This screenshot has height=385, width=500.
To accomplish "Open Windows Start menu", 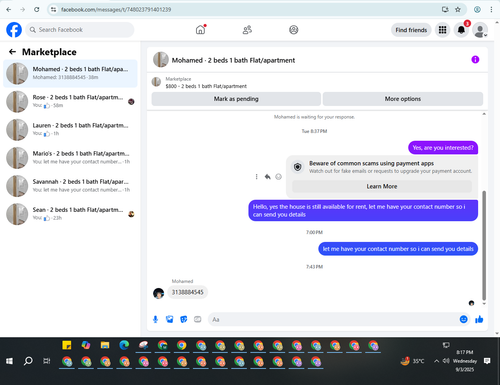I will coord(9,361).
